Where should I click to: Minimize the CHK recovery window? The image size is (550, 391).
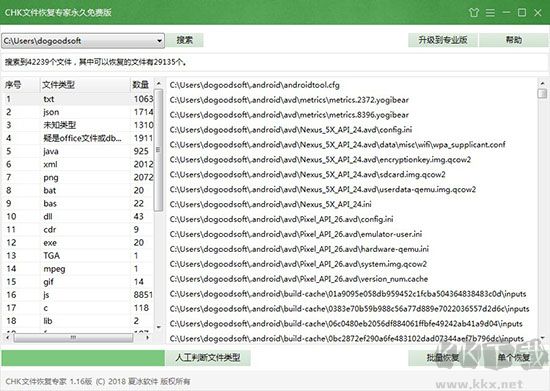tap(506, 12)
